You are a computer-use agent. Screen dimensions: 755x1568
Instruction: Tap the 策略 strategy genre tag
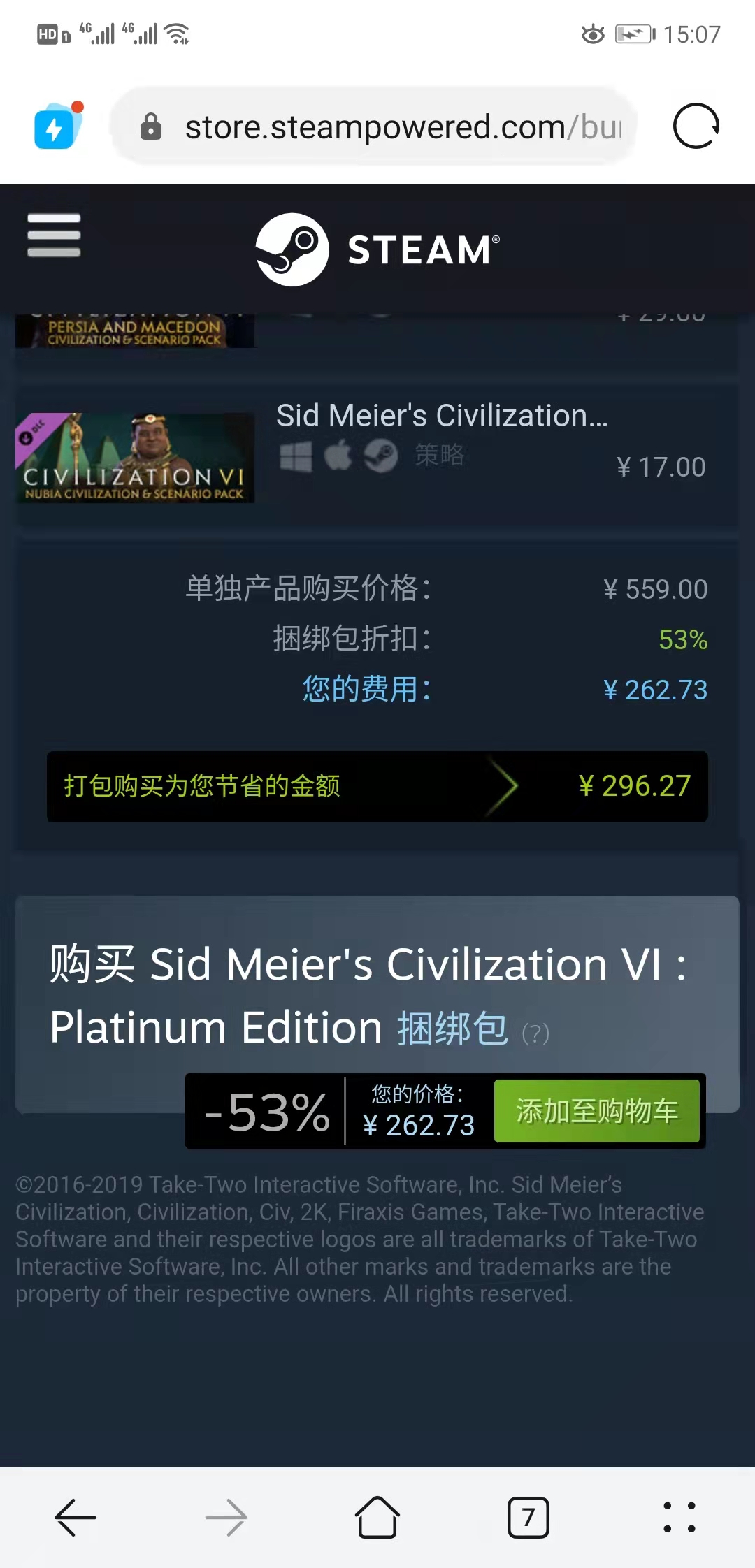440,455
